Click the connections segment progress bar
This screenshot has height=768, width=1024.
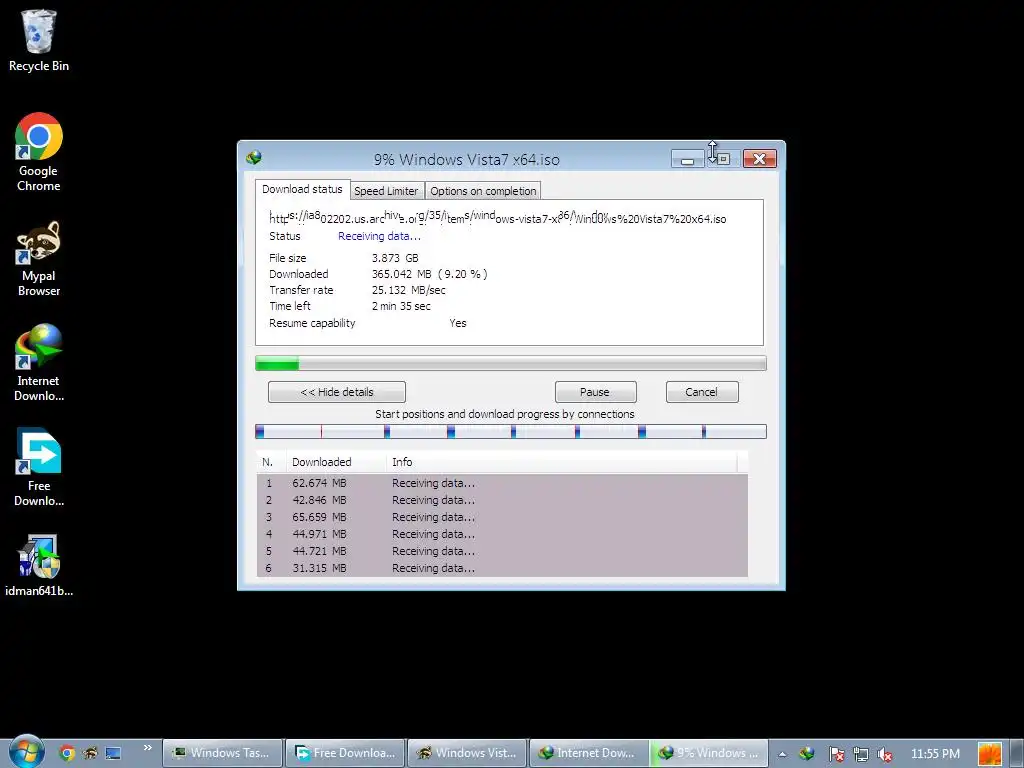(x=511, y=431)
